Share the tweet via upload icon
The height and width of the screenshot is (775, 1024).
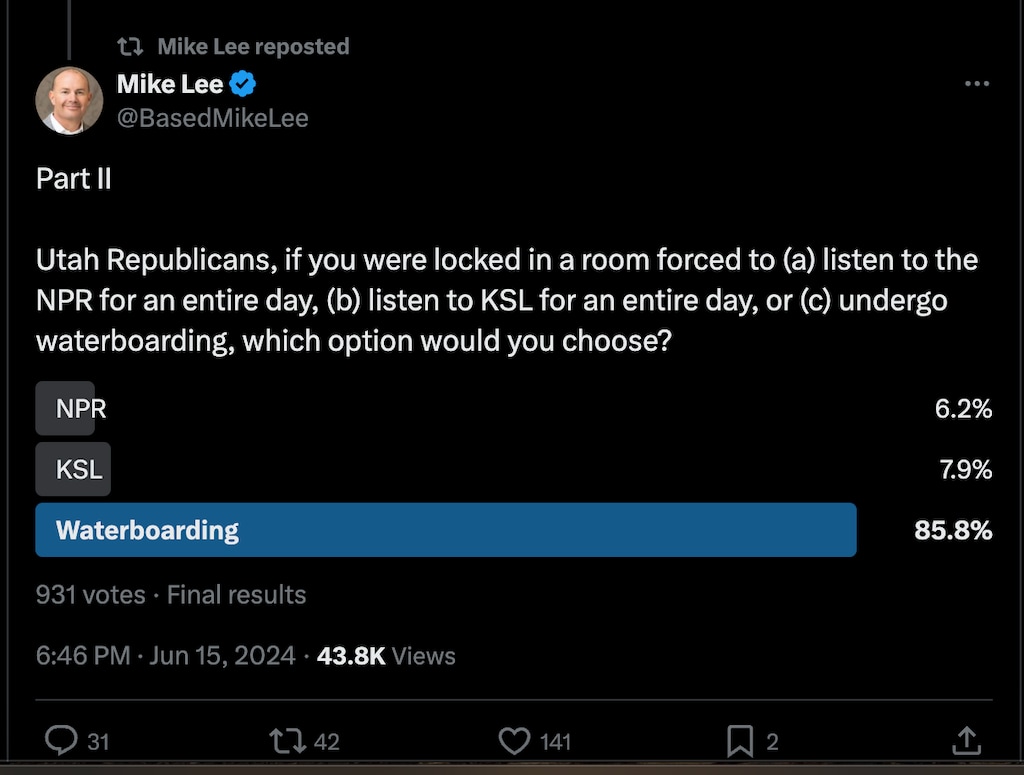coord(965,740)
